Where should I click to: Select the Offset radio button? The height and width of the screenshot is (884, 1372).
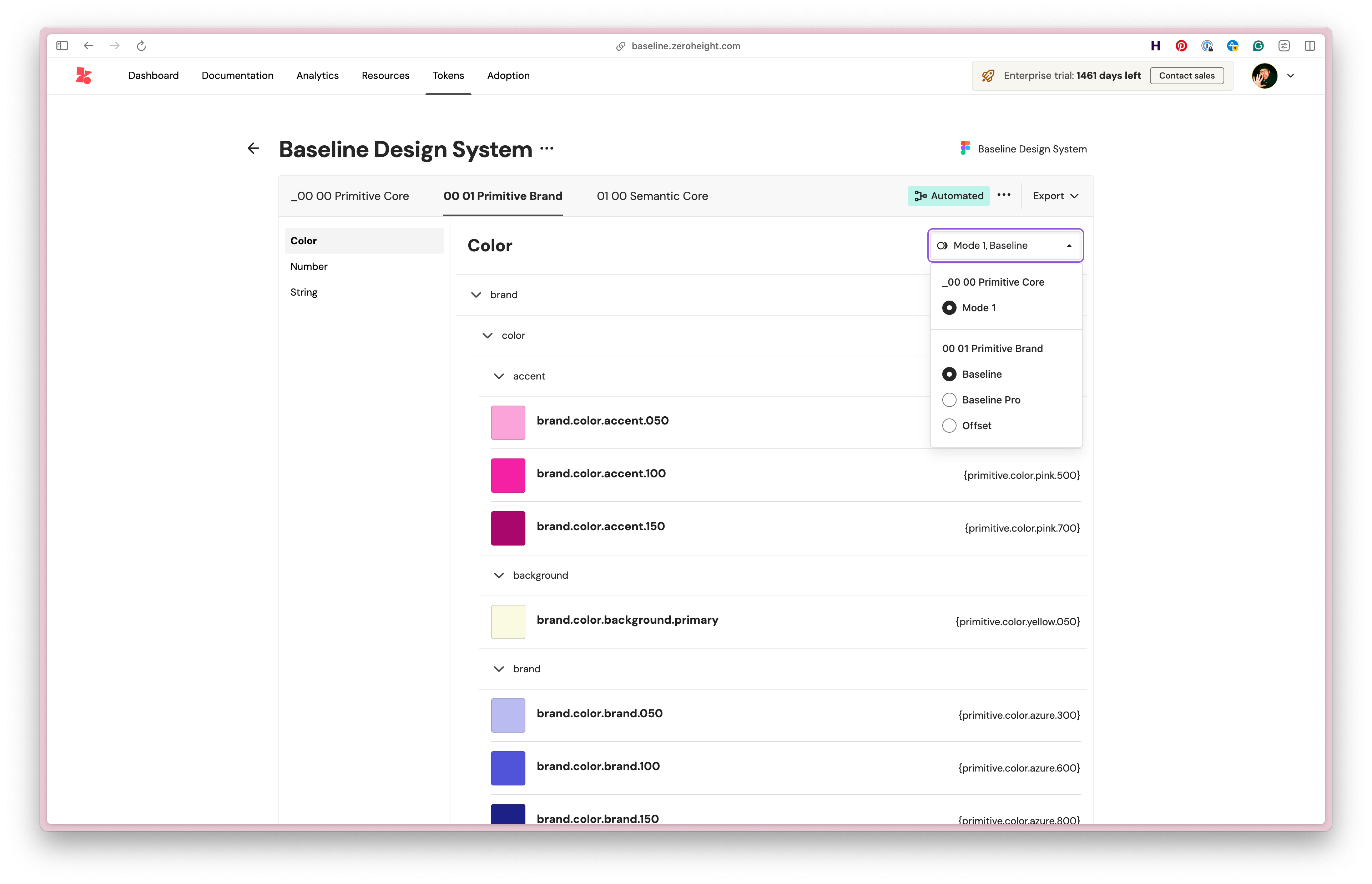pos(949,425)
